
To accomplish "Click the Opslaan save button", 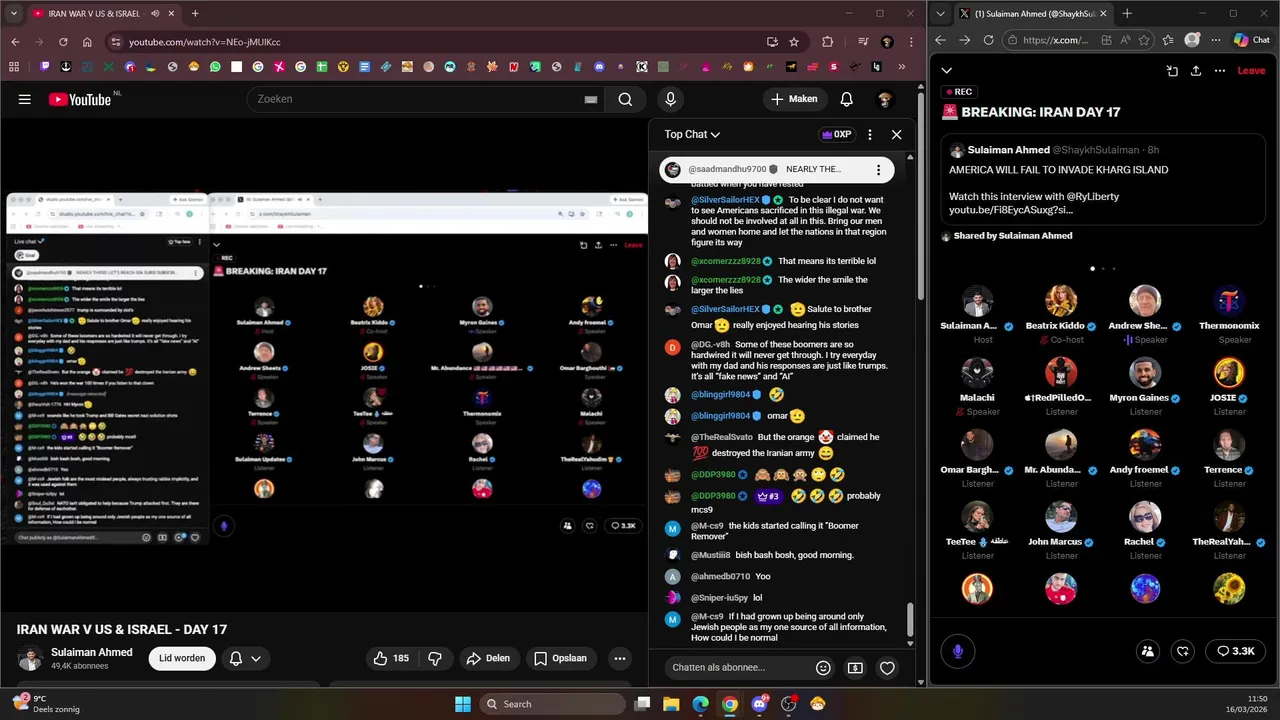I will (x=561, y=658).
